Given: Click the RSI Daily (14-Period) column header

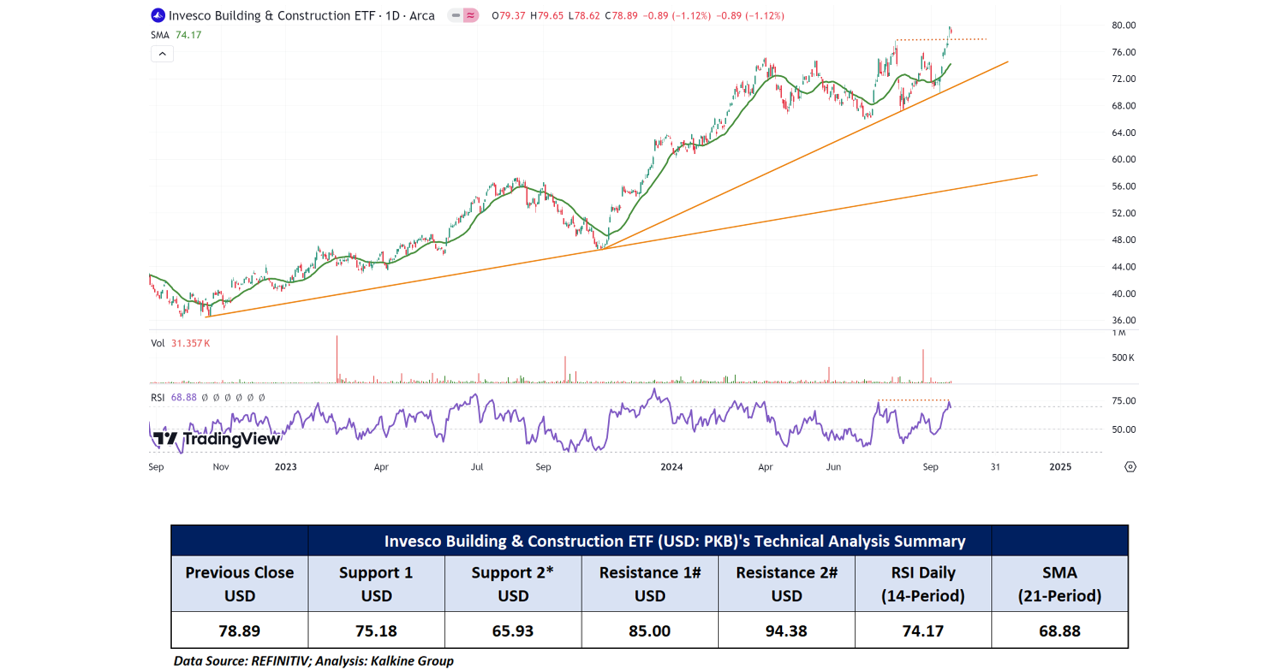Looking at the screenshot, I should tap(923, 584).
